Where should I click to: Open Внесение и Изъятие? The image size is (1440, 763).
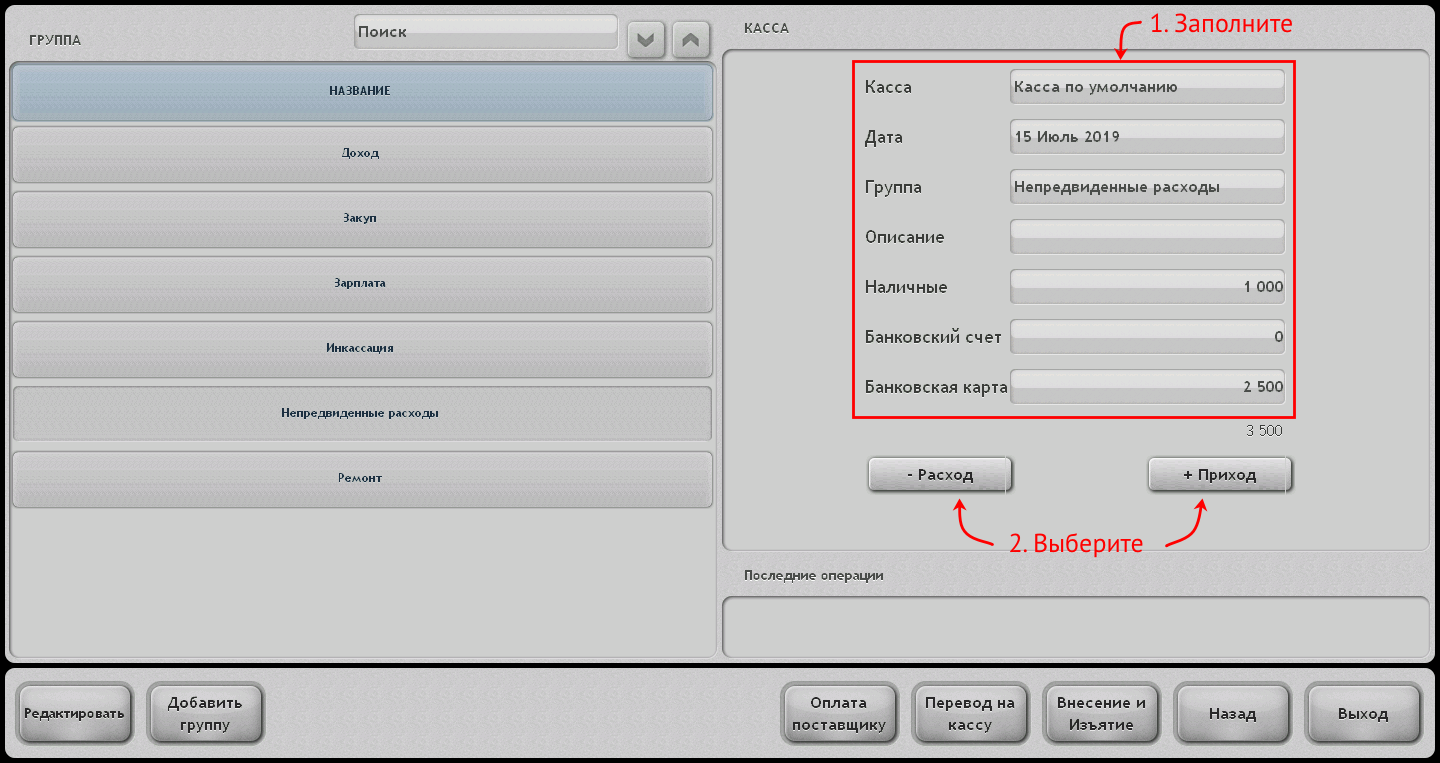click(1101, 714)
